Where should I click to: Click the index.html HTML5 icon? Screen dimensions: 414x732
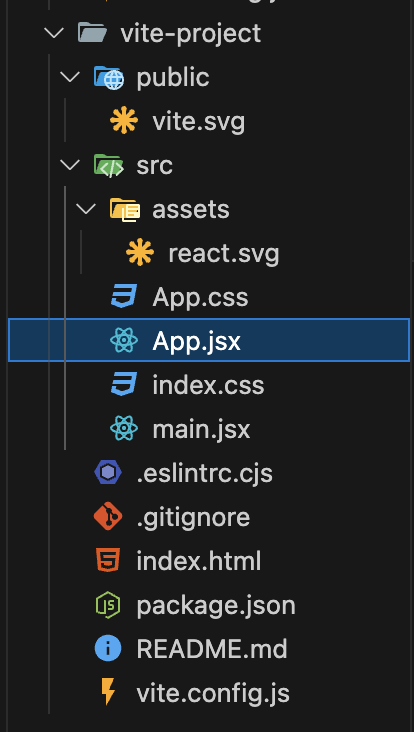[108, 560]
